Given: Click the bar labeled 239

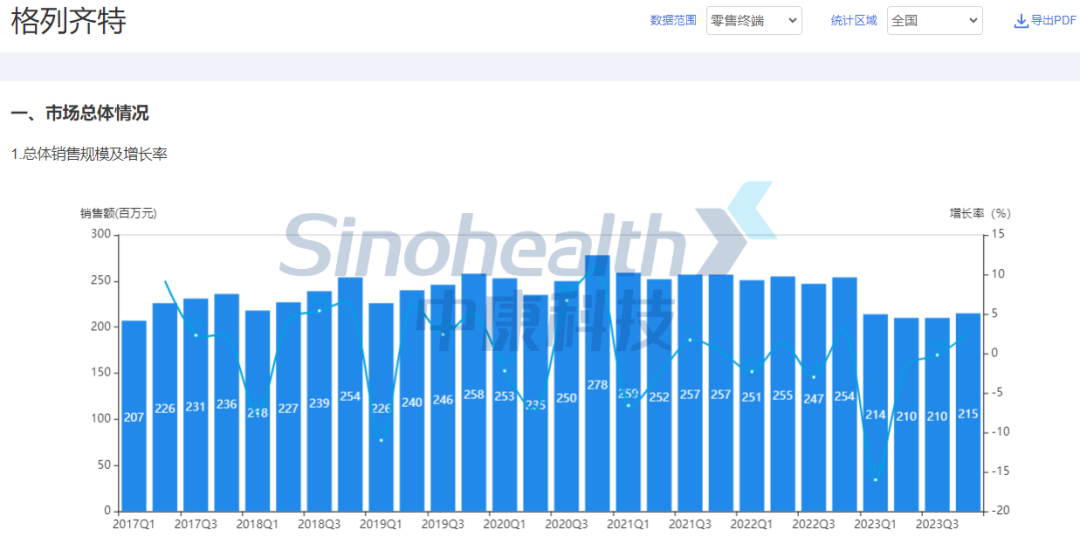Looking at the screenshot, I should 320,401.
